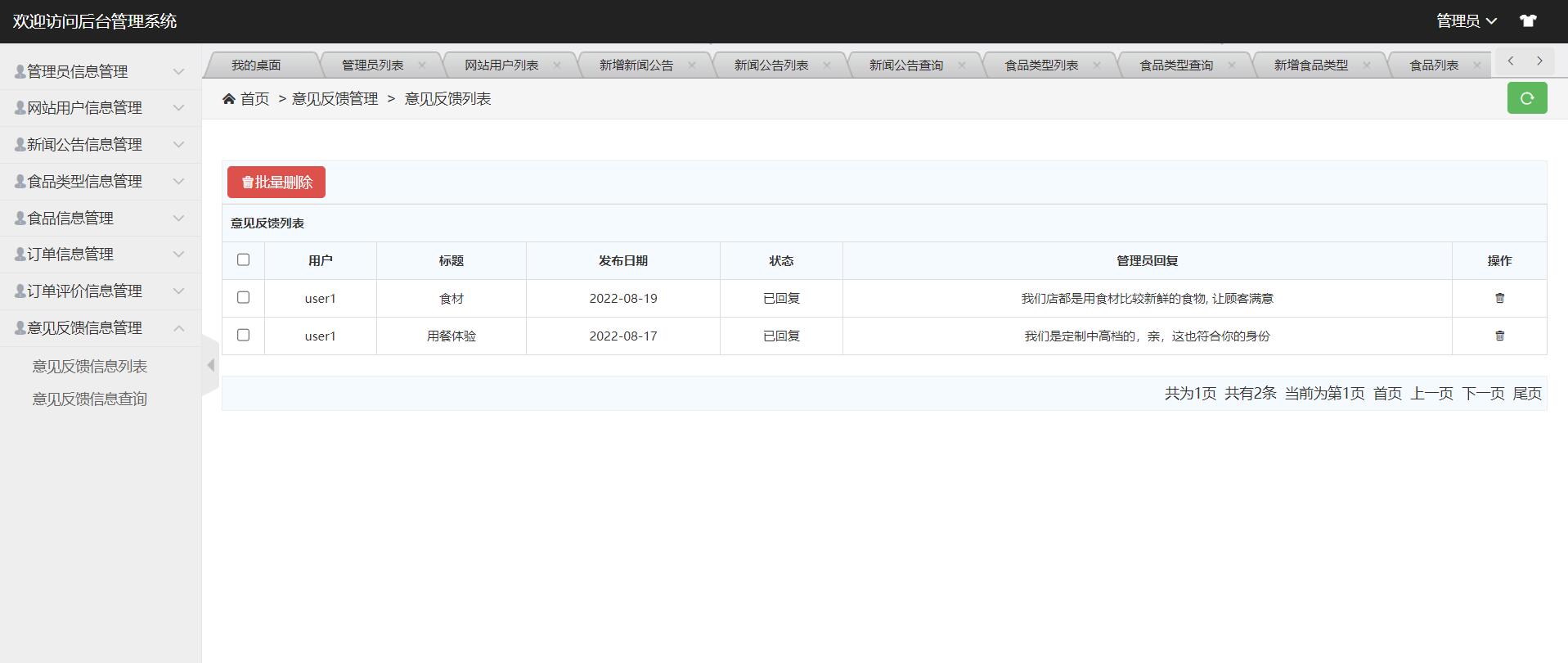Screen dimensions: 1568x663
Task: Expand the 食品信息管理 sidebar menu
Action: 101,218
